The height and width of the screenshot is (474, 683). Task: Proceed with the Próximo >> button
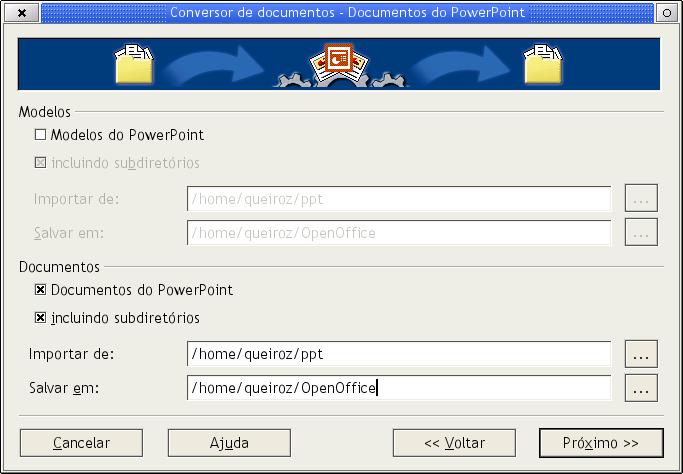coord(601,443)
